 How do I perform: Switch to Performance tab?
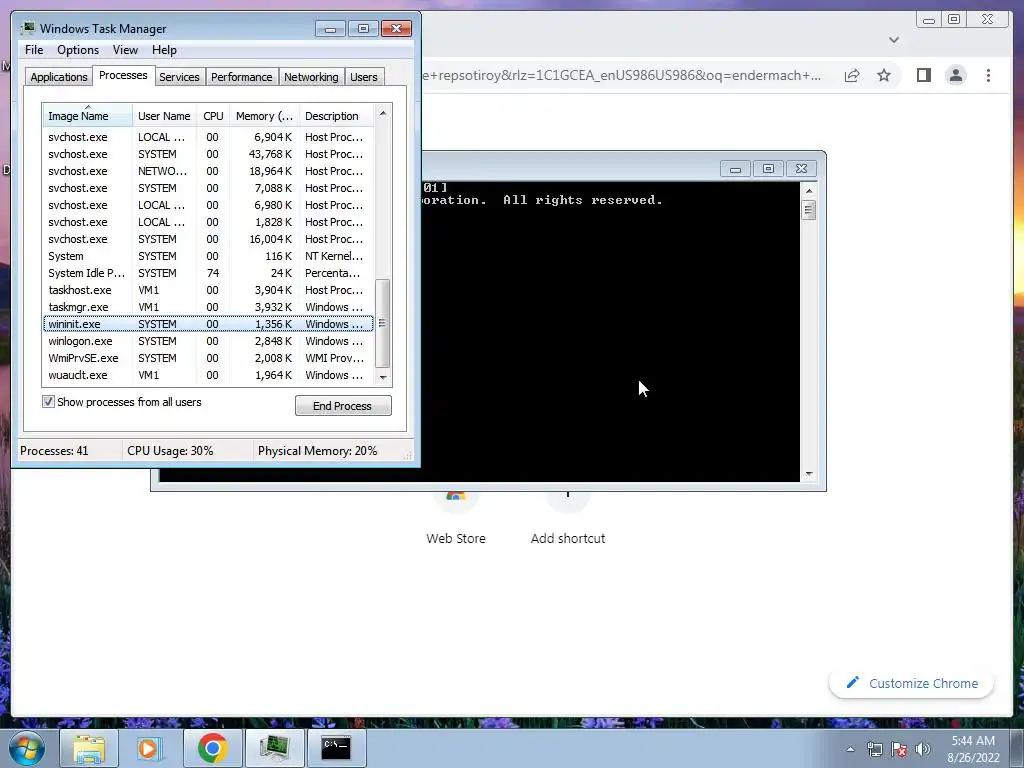pos(241,77)
